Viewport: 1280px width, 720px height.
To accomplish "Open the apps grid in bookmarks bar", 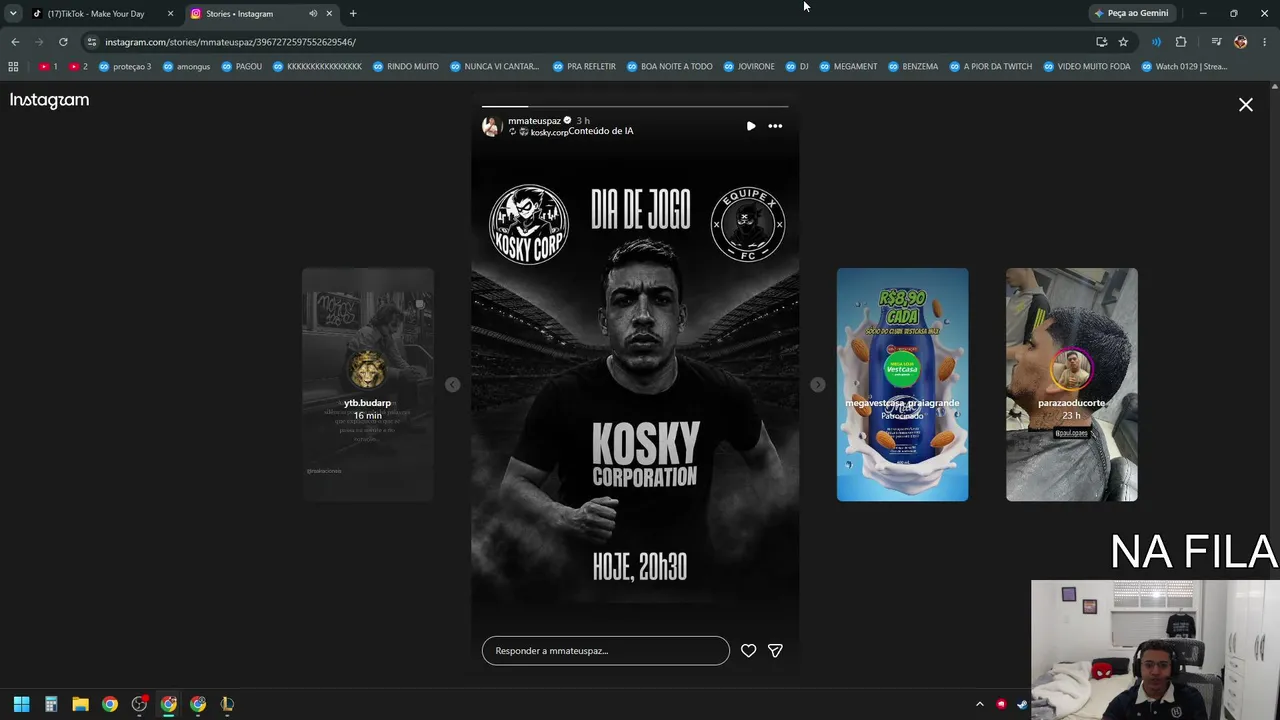I will tap(13, 67).
